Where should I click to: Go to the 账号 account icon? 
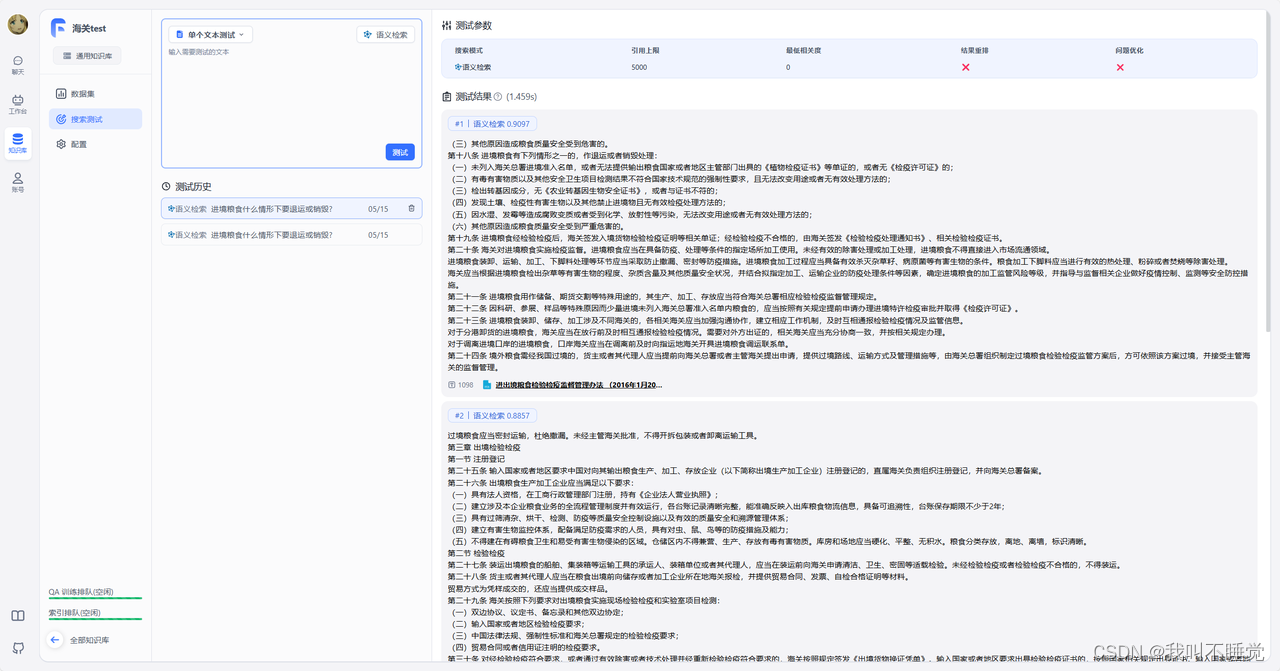point(18,181)
